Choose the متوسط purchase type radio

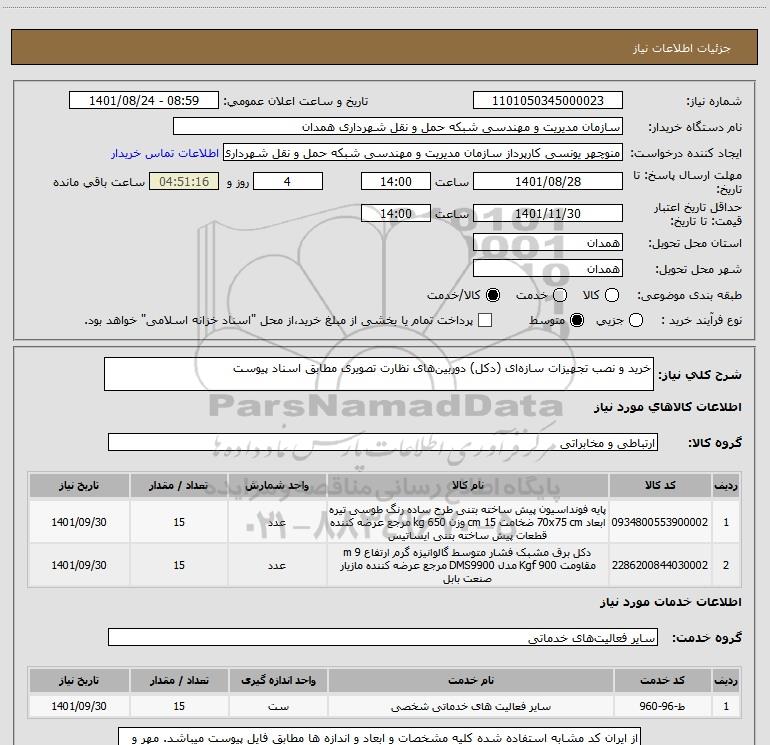click(x=577, y=320)
